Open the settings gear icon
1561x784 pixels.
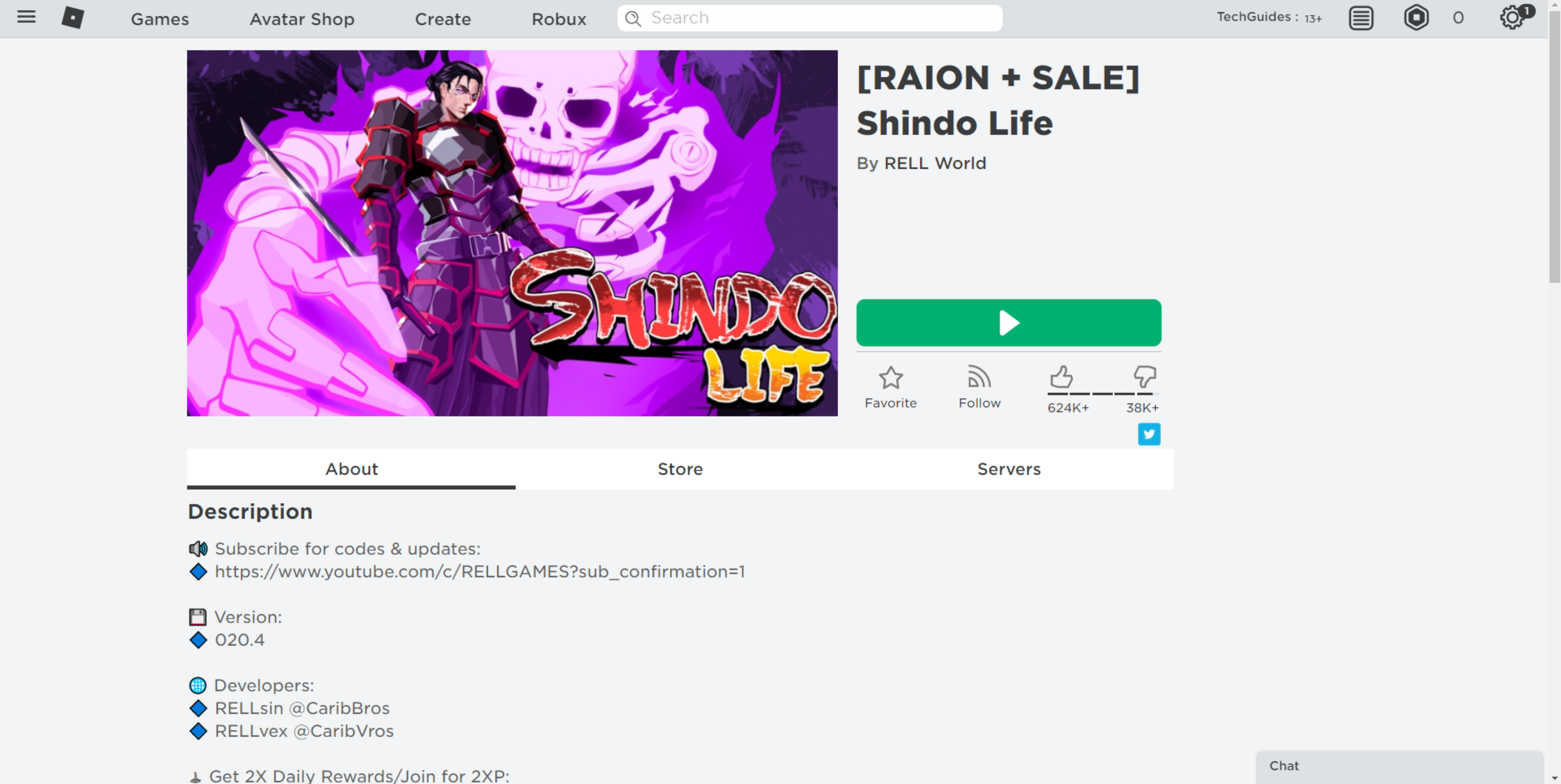(x=1513, y=18)
